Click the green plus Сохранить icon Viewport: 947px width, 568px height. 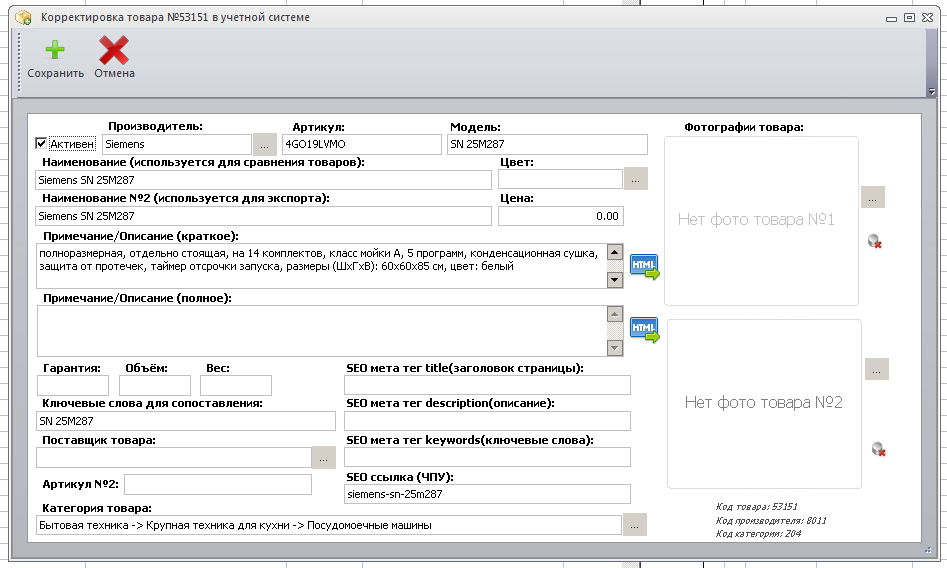[55, 50]
